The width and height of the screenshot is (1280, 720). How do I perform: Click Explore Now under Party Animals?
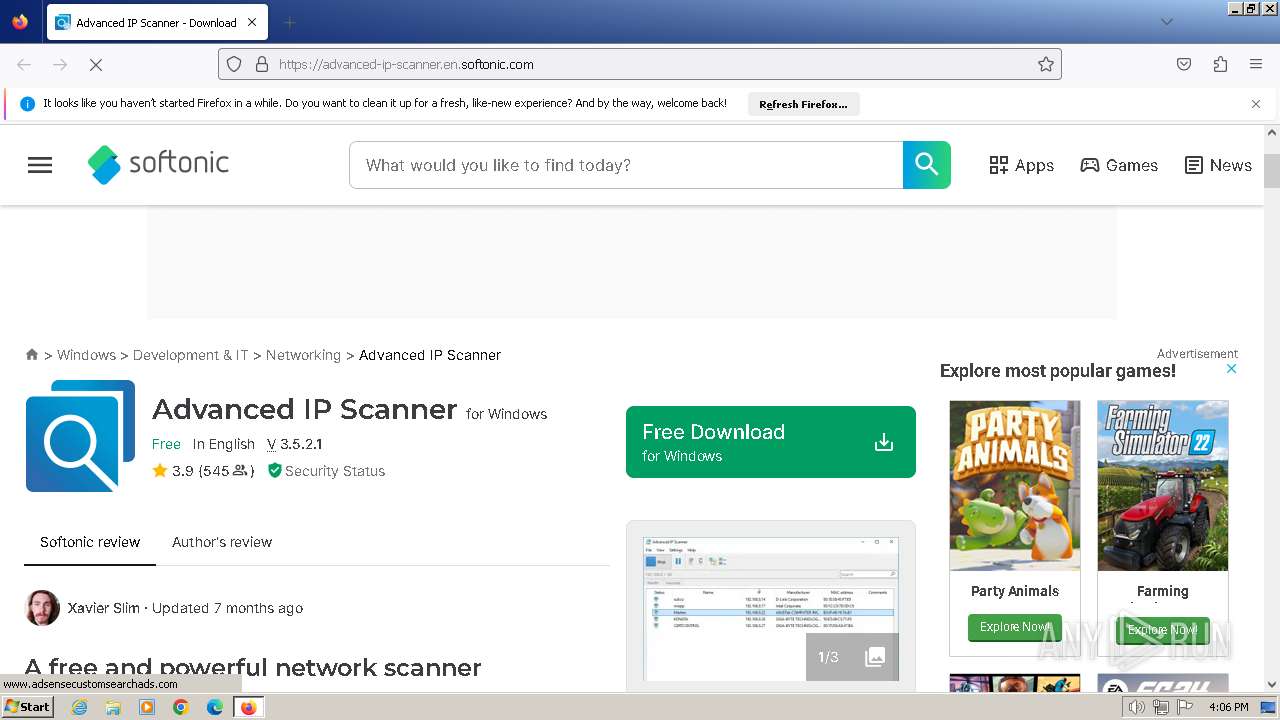point(1015,627)
